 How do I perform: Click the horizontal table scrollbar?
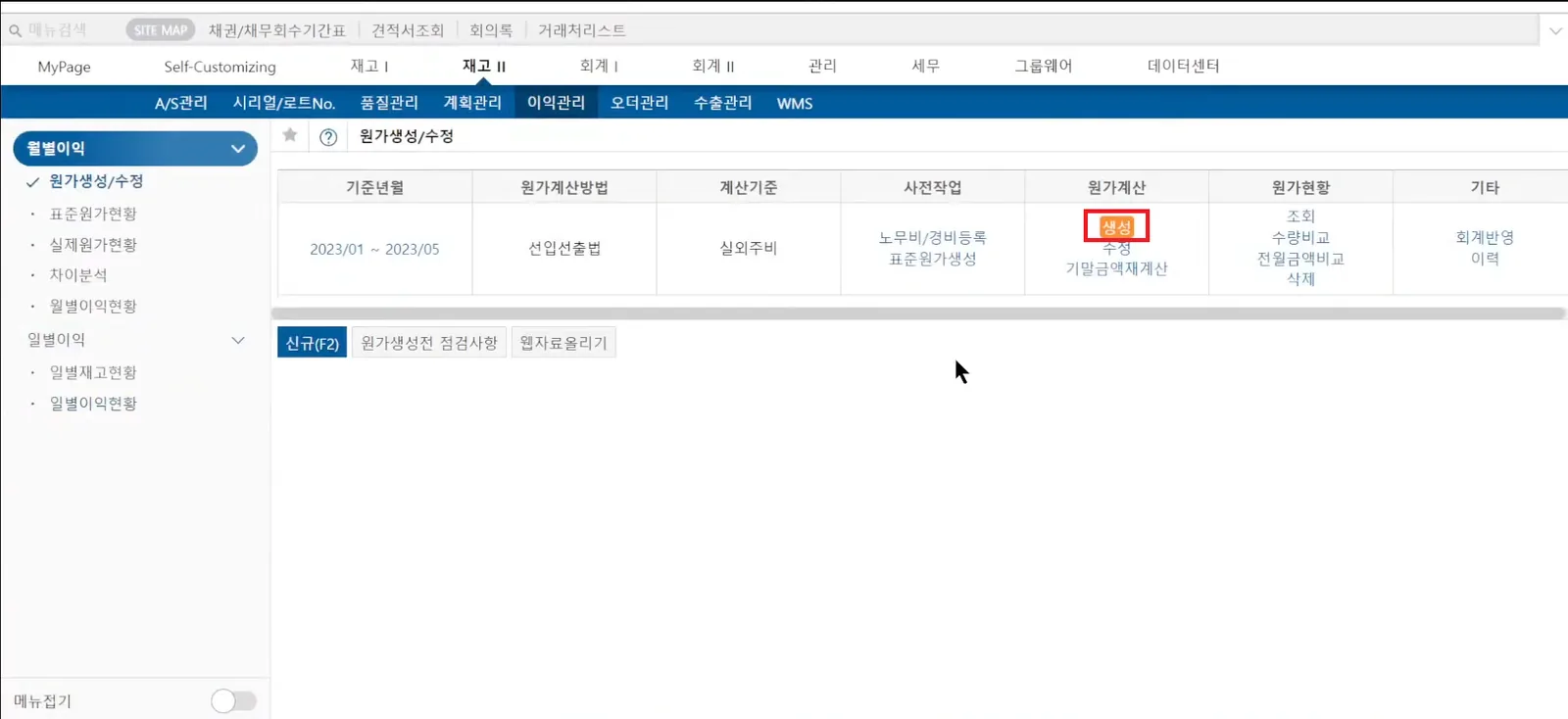(x=918, y=313)
